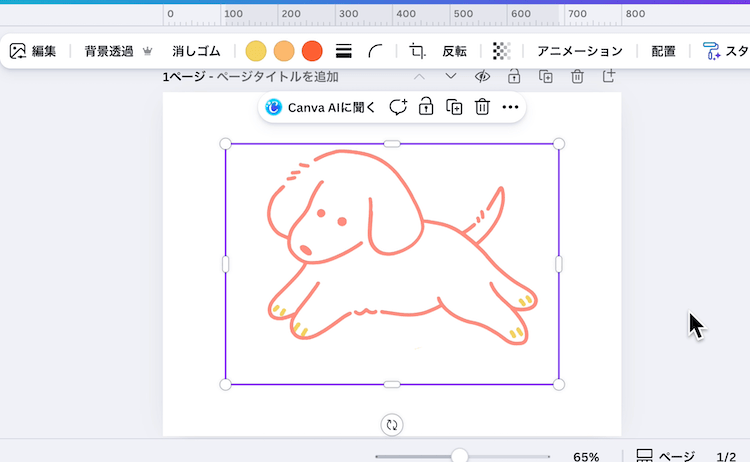Screen dimensions: 750x462
Task: Open the 編集 image edit button
Action: pos(33,51)
